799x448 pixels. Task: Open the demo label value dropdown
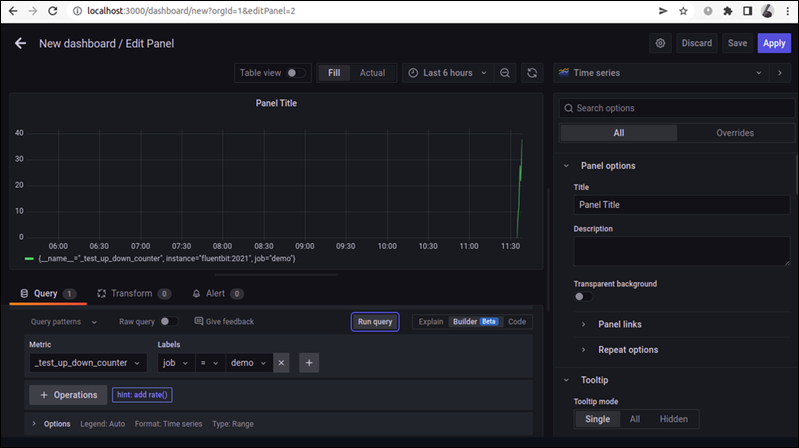pyautogui.click(x=249, y=363)
